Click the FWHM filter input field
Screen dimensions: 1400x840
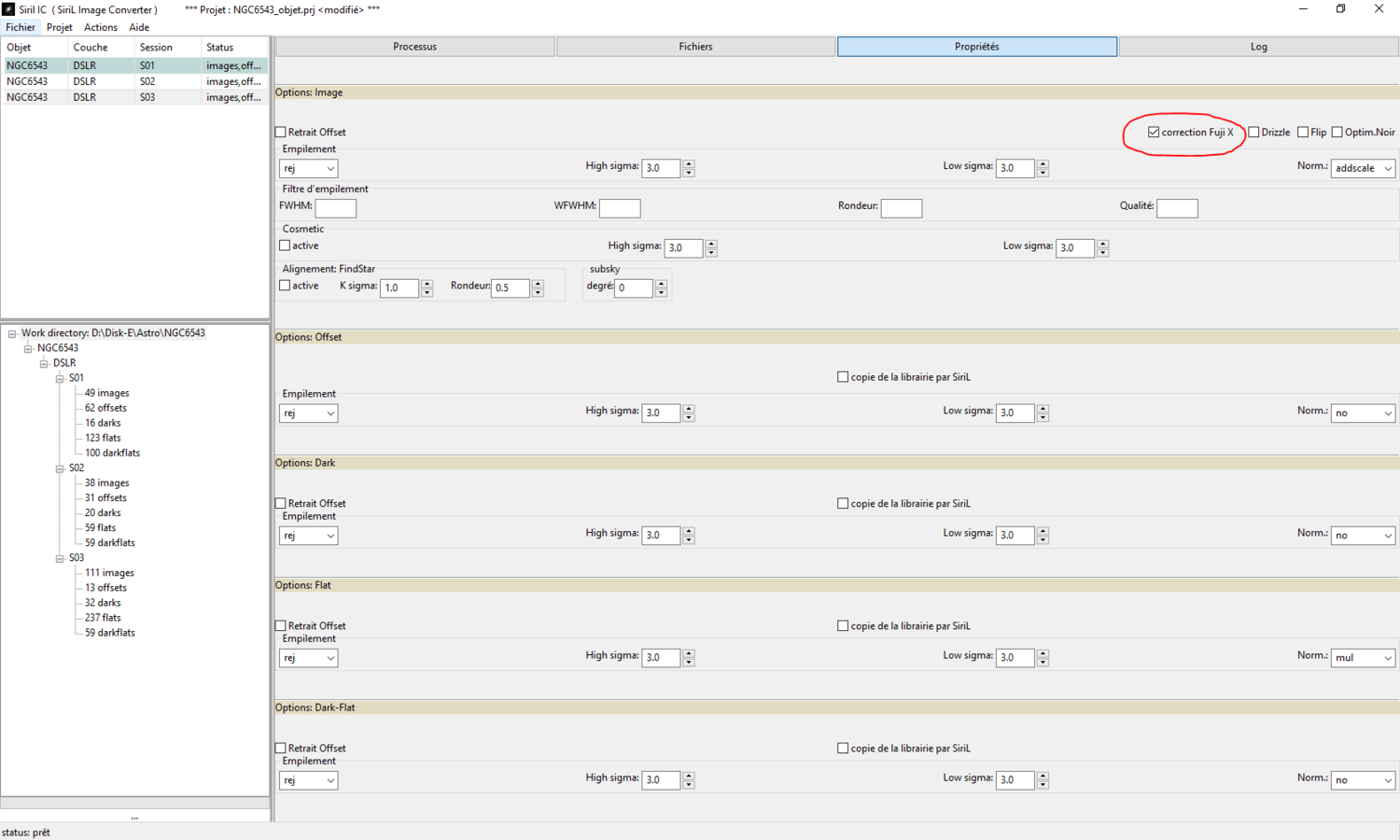tap(336, 207)
